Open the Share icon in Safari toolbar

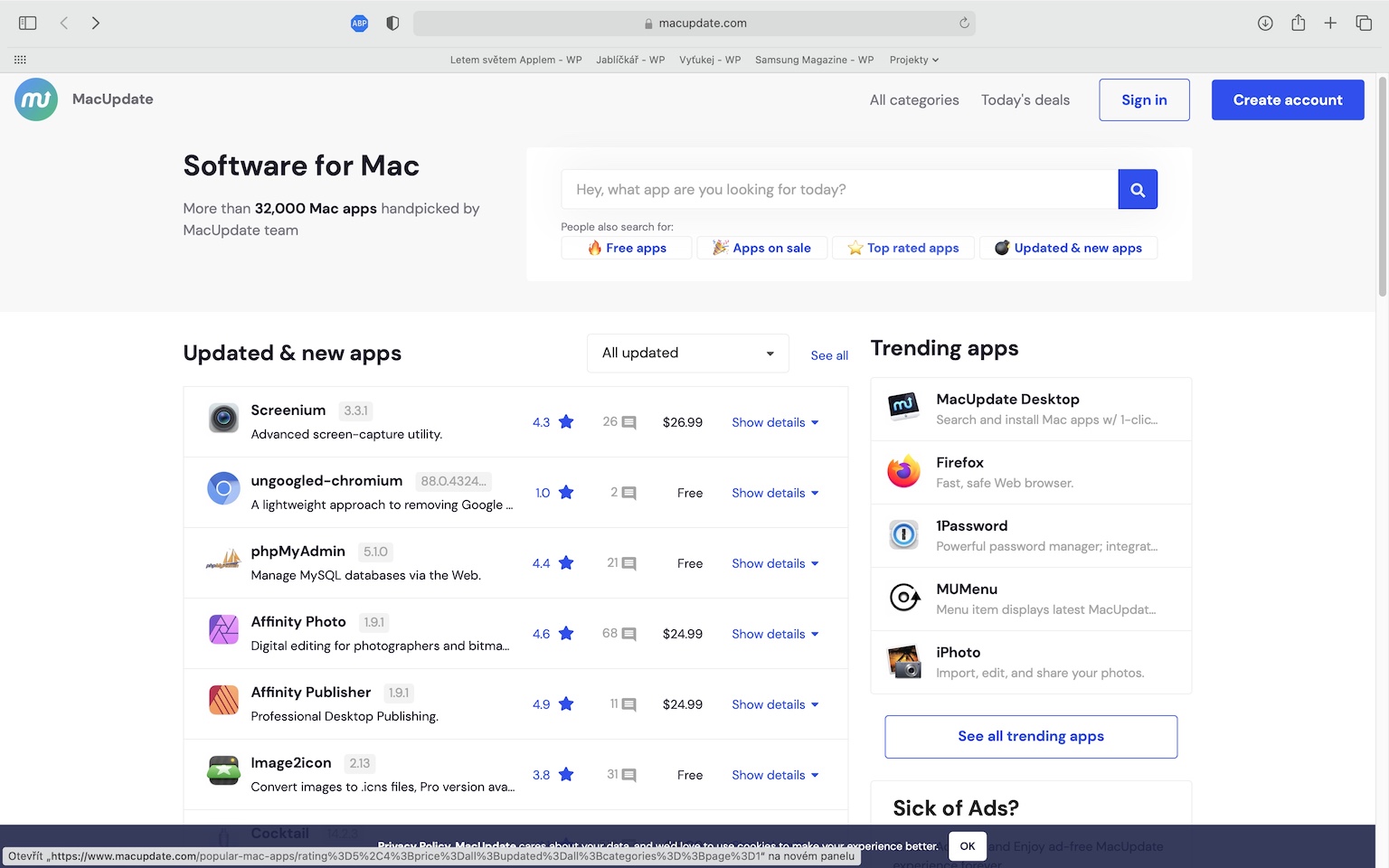(x=1298, y=23)
